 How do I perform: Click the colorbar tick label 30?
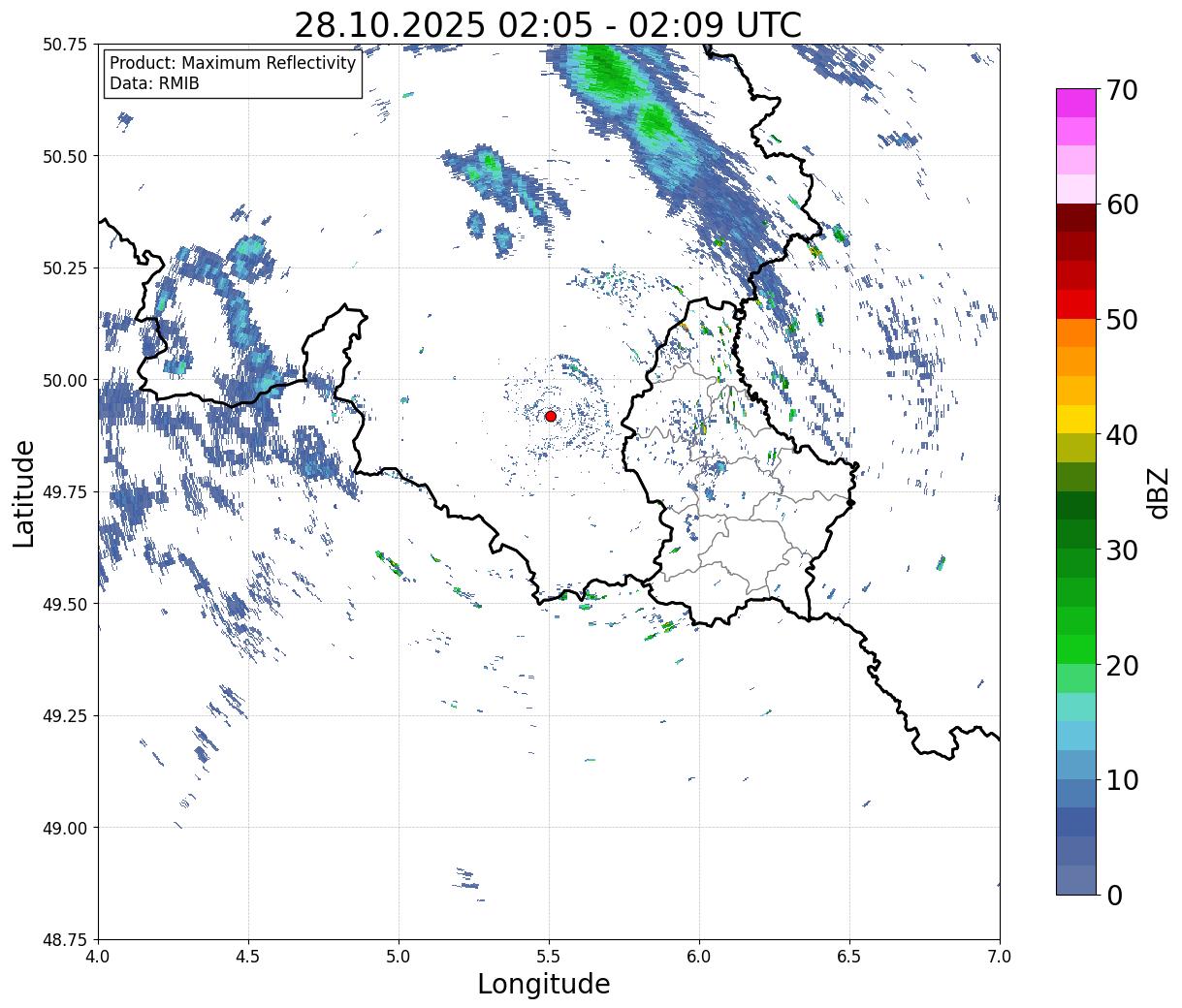click(x=1122, y=551)
